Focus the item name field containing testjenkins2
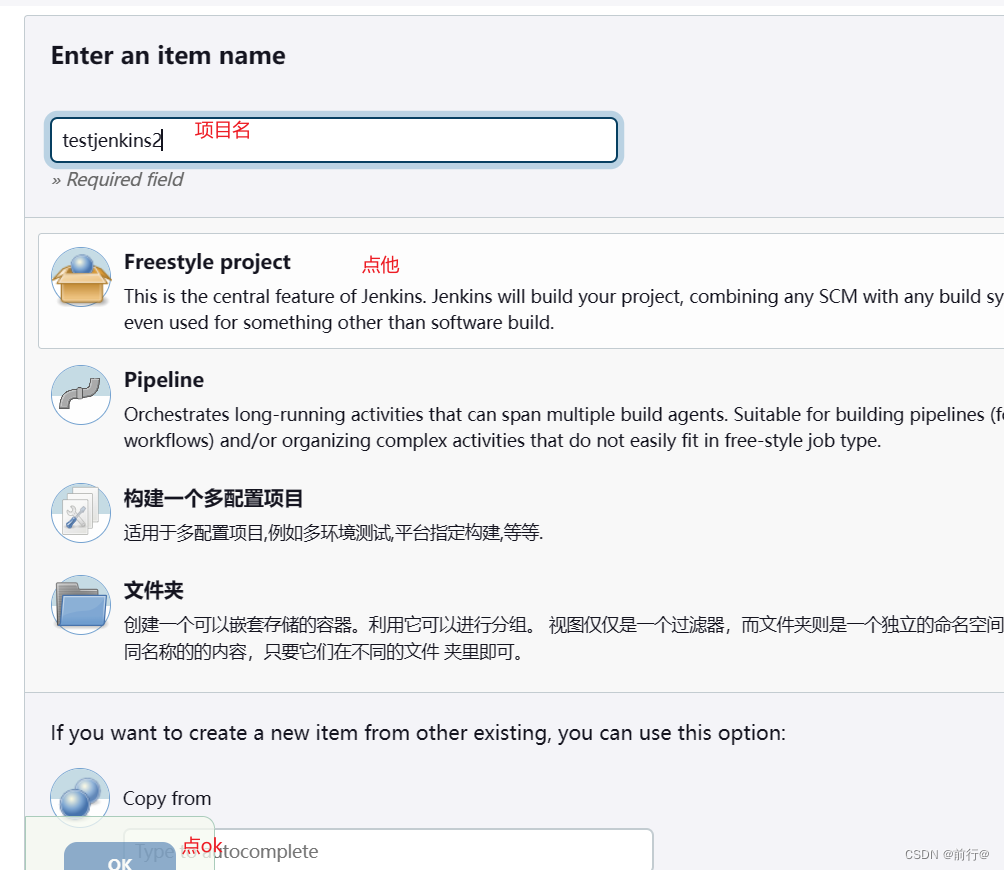Viewport: 1004px width, 870px height. tap(334, 140)
